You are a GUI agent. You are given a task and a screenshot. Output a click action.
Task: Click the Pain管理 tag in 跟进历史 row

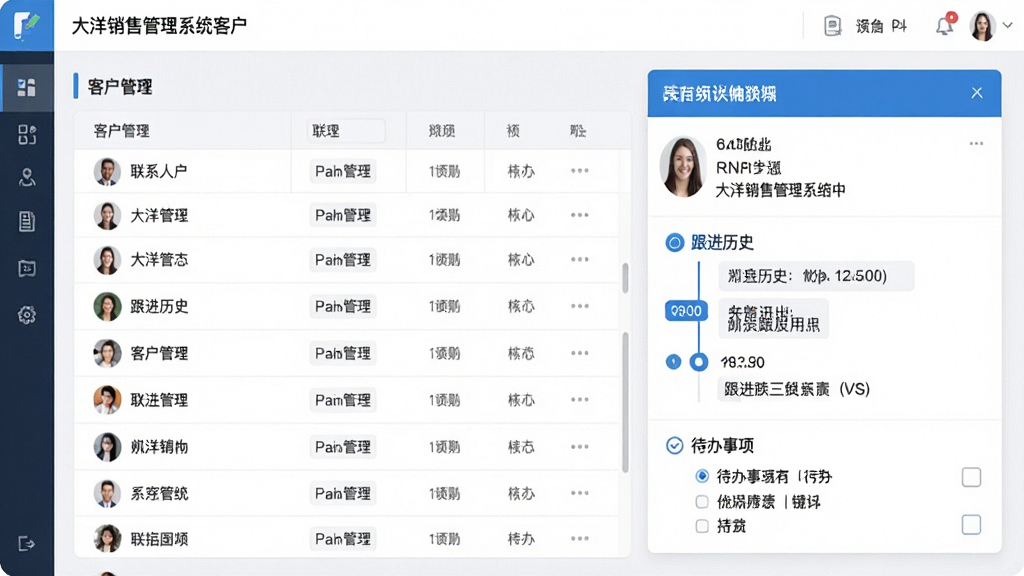coord(343,306)
